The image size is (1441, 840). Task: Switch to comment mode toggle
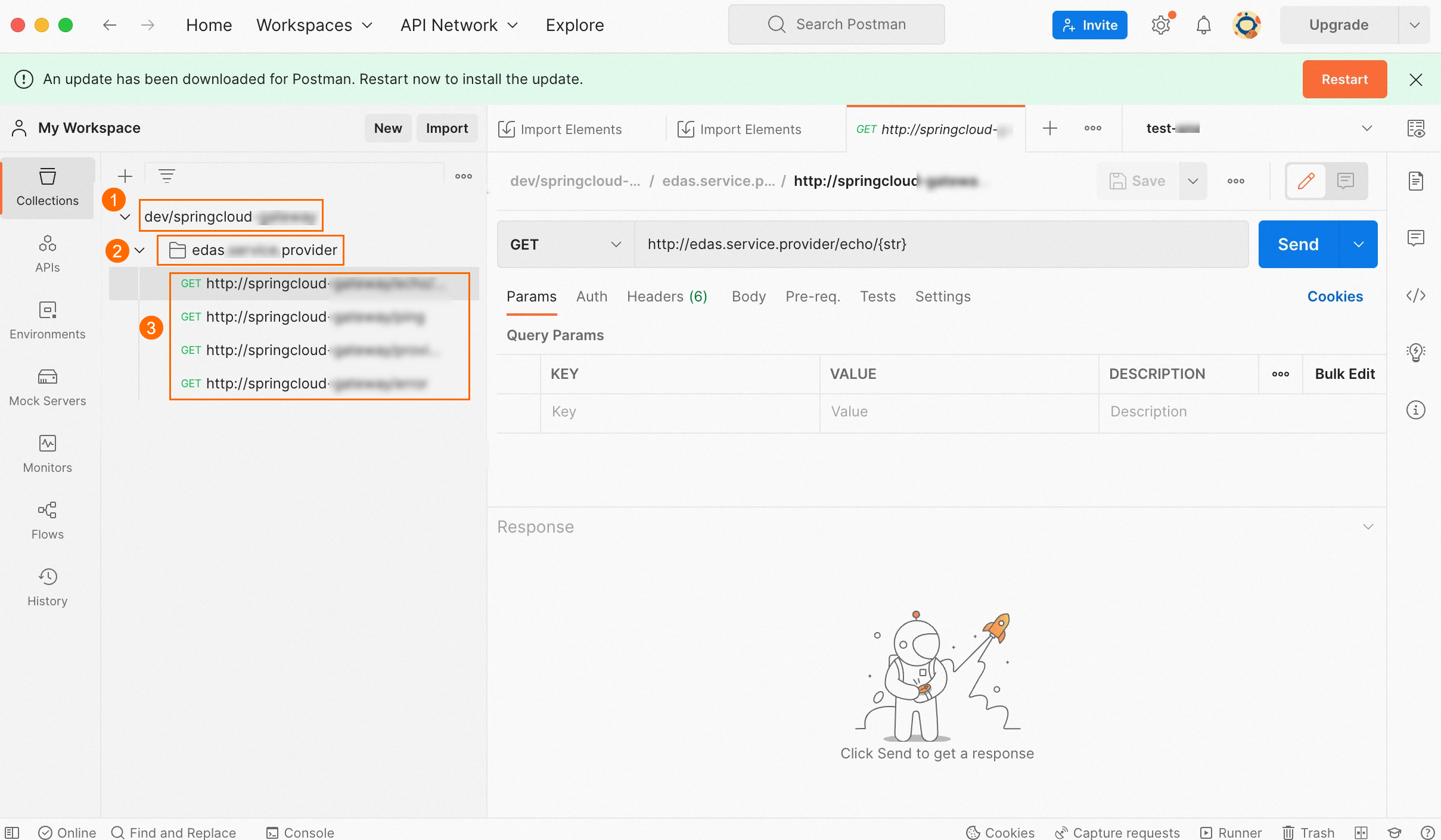click(1345, 181)
